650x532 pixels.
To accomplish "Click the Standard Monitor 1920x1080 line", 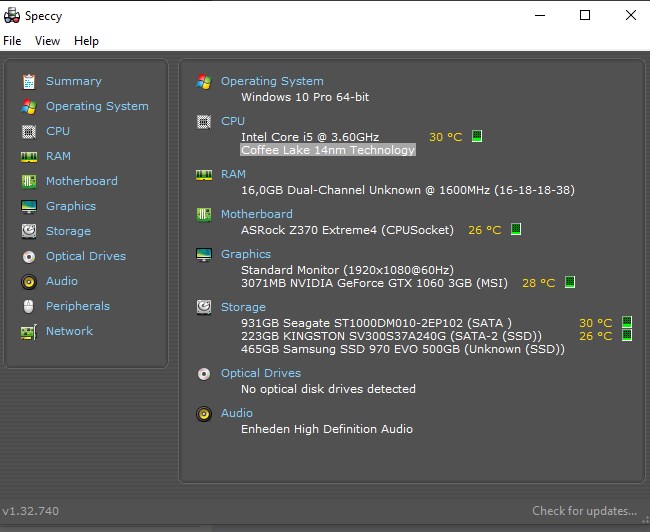I will [x=347, y=270].
